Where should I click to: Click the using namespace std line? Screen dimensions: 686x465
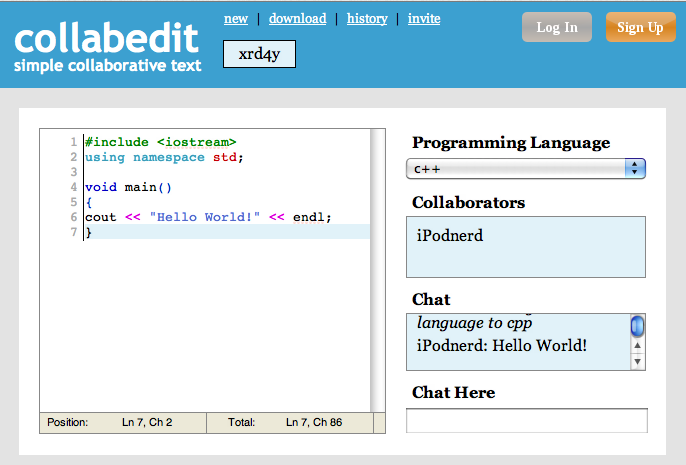coord(164,157)
